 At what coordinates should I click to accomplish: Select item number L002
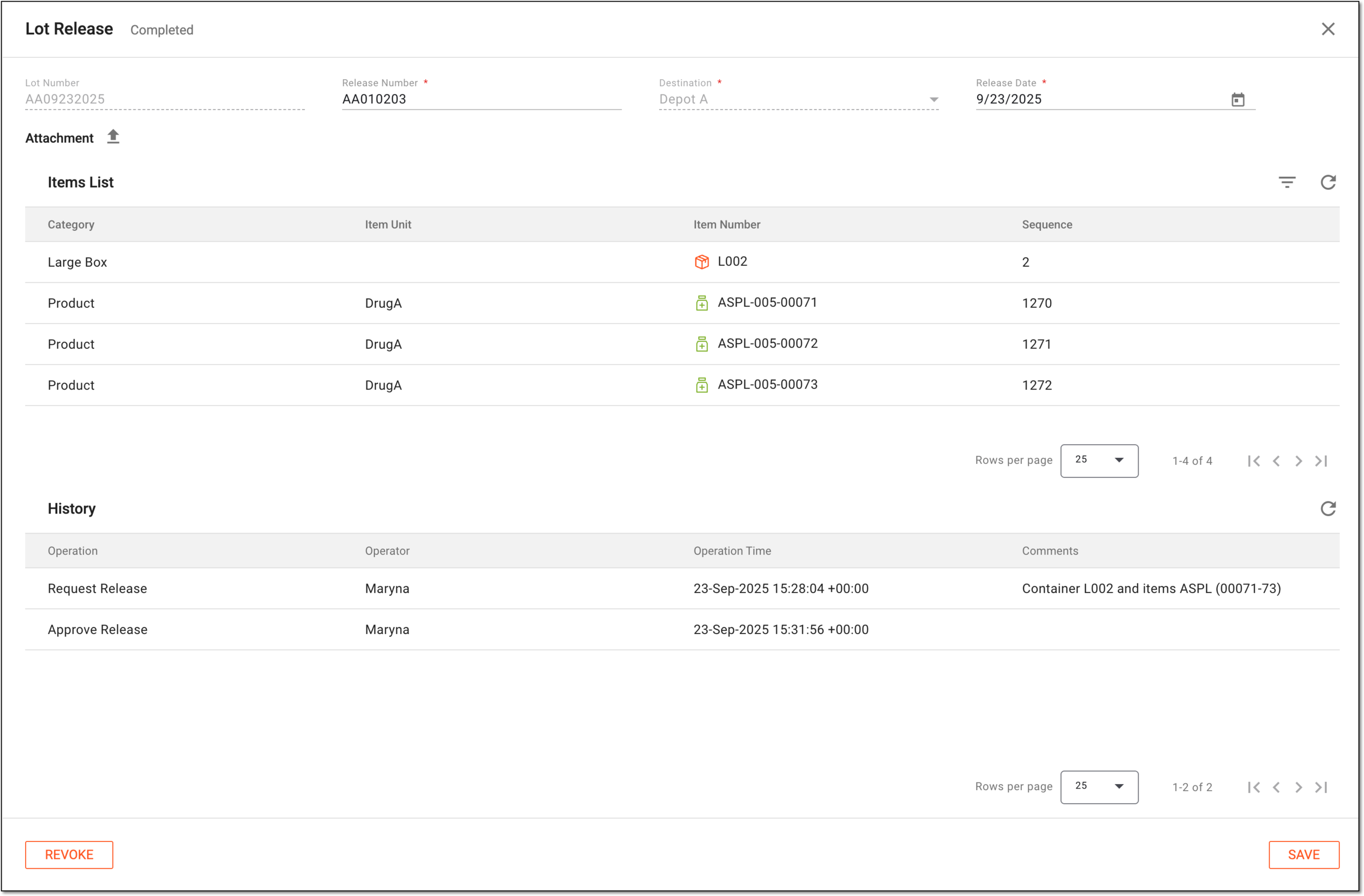click(x=732, y=261)
